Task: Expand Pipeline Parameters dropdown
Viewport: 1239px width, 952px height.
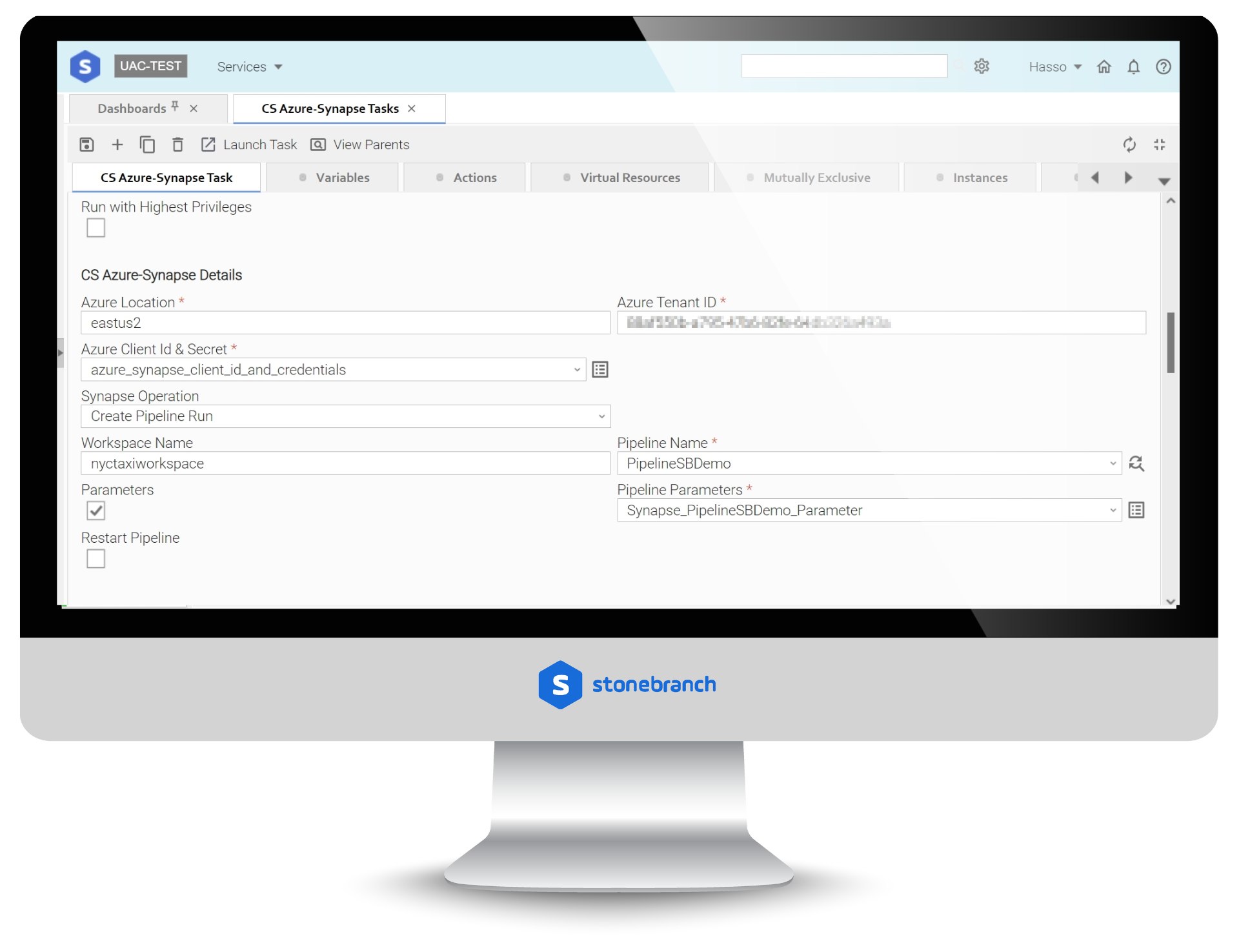Action: coord(1113,511)
